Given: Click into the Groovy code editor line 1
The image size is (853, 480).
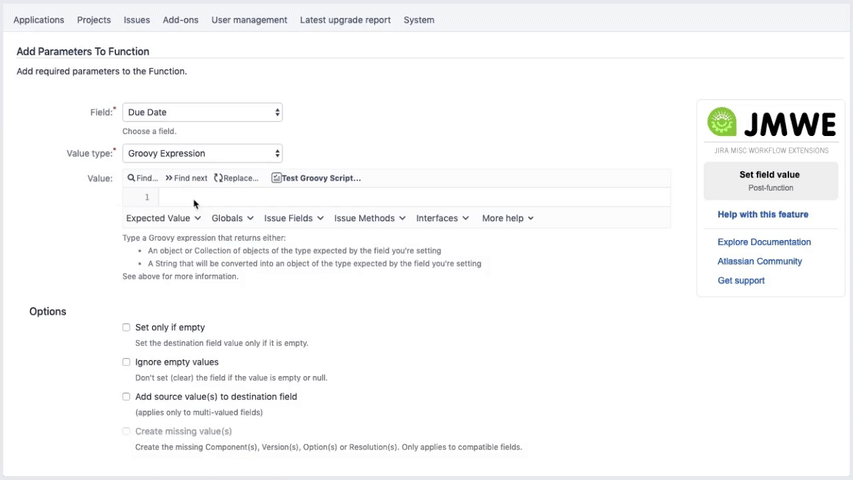Looking at the screenshot, I should (x=415, y=197).
